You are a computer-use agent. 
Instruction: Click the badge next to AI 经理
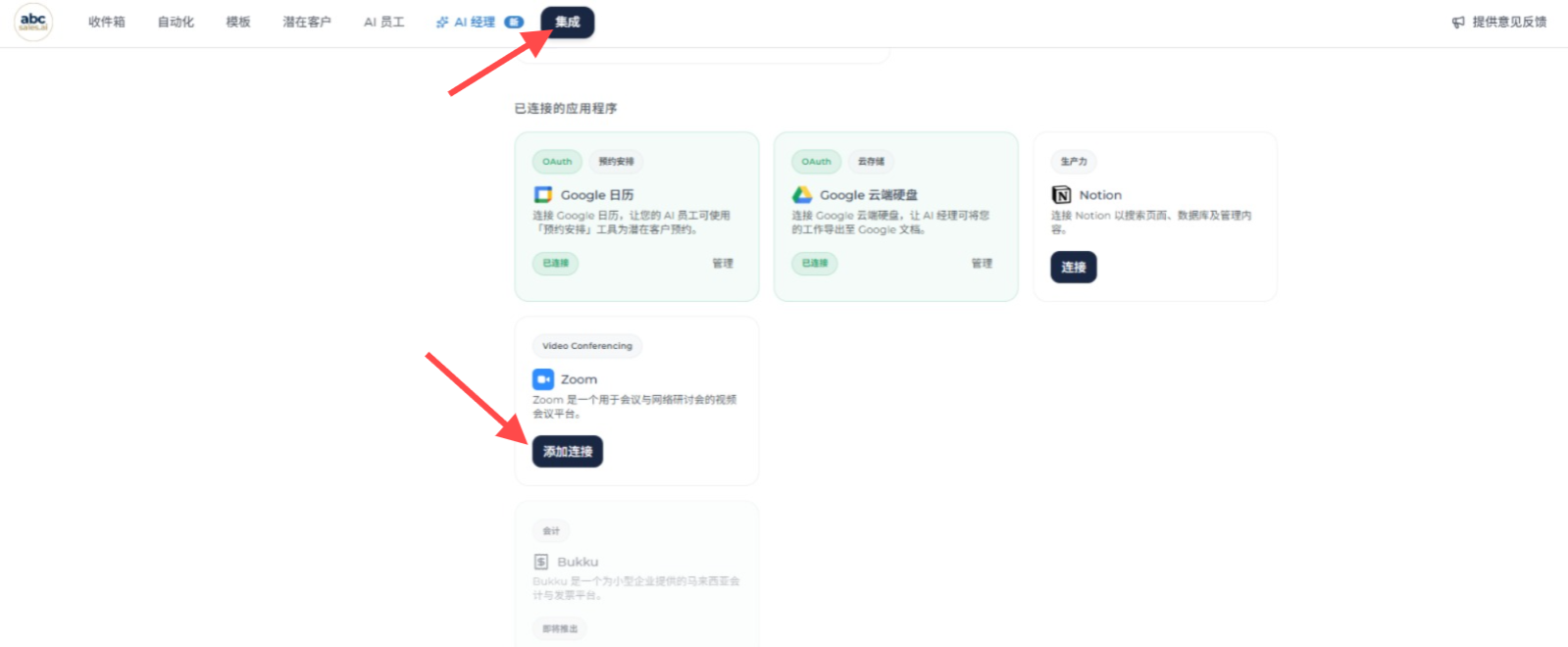(514, 22)
